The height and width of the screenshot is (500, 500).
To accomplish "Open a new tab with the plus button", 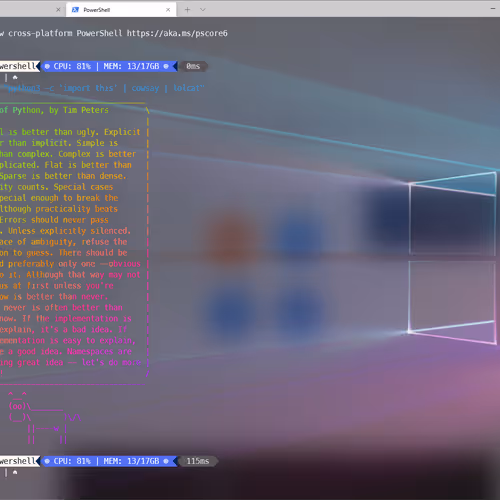I will coord(187,10).
